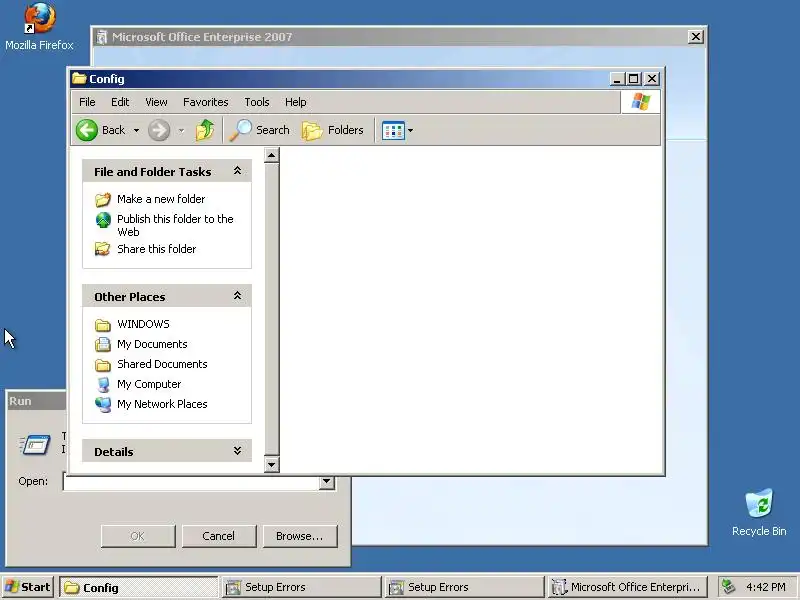
Task: Expand the Details panel
Action: (237, 451)
